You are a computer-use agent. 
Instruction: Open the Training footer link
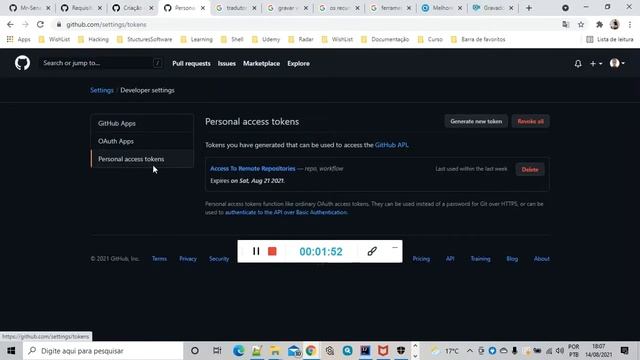480,259
